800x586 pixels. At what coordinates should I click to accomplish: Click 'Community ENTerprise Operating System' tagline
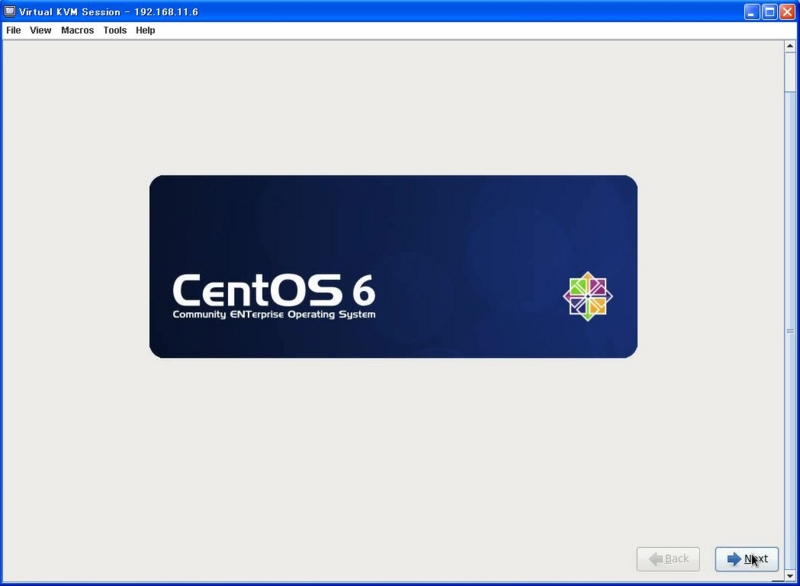274,314
